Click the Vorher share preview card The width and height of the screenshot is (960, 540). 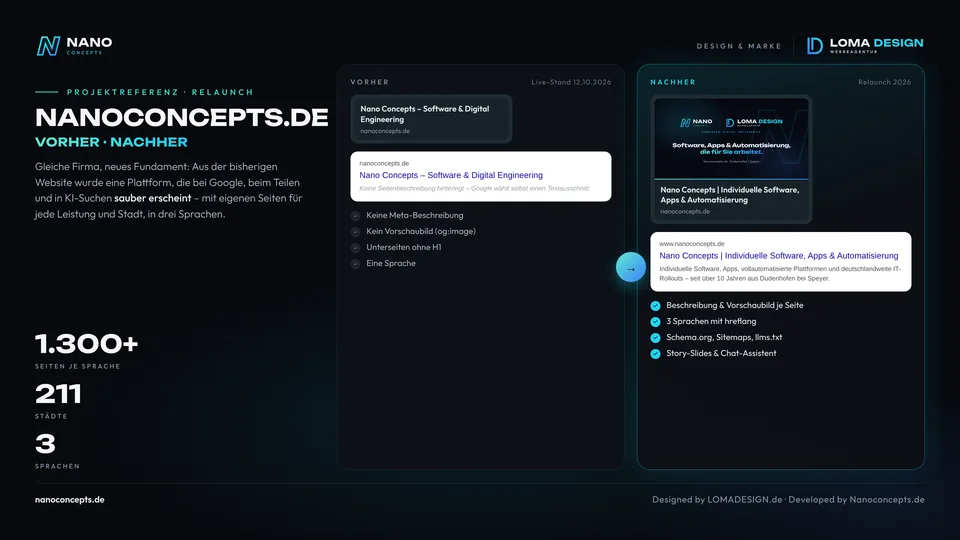tap(431, 119)
